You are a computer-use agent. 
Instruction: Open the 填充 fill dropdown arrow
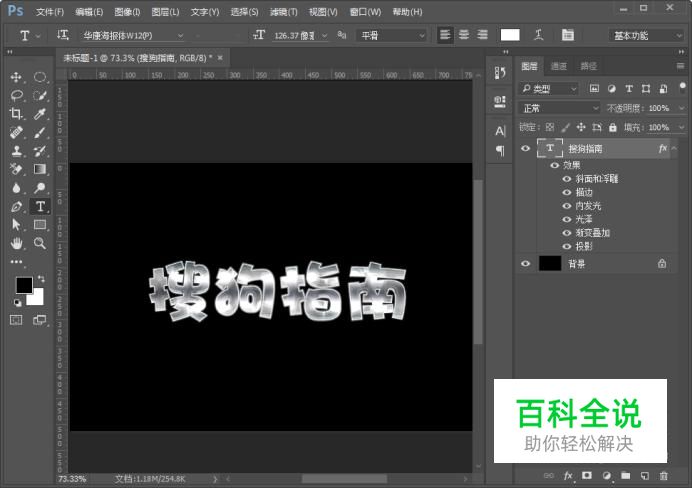(680, 128)
